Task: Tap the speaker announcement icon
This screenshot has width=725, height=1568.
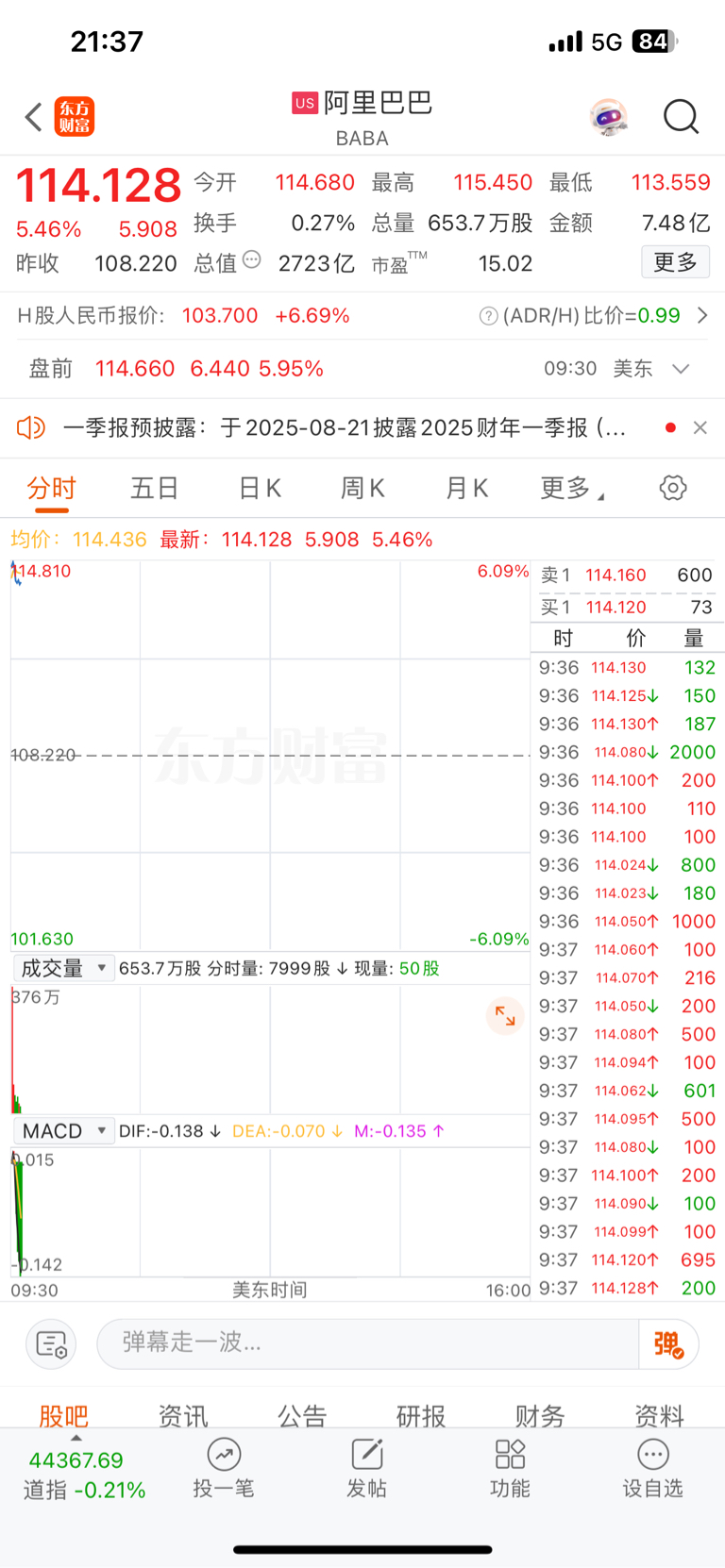Action: click(x=30, y=427)
